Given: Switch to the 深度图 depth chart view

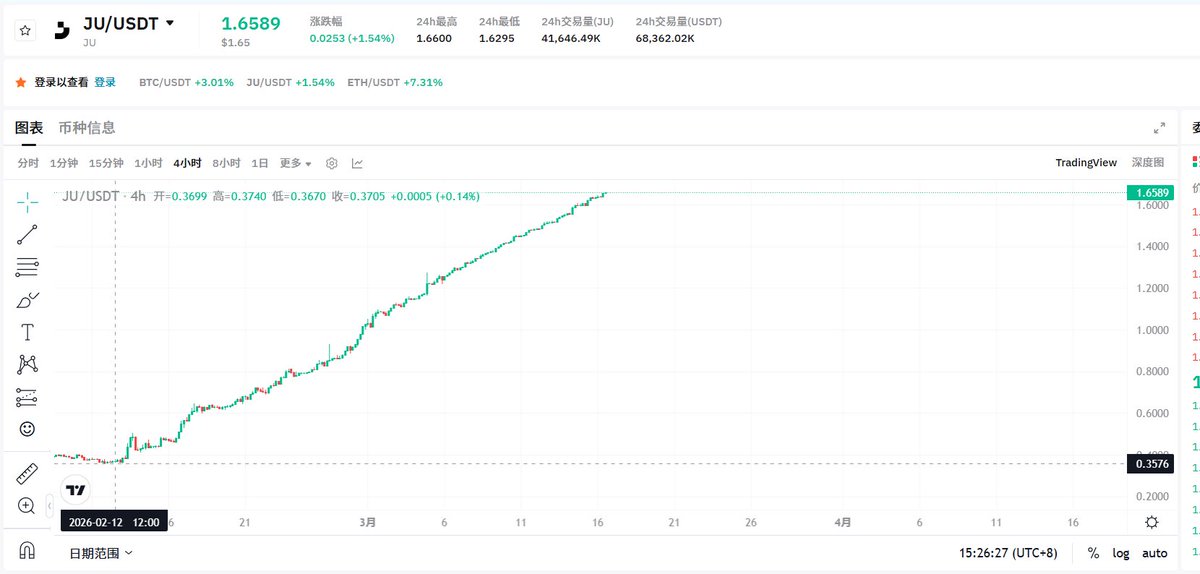Looking at the screenshot, I should click(1147, 162).
